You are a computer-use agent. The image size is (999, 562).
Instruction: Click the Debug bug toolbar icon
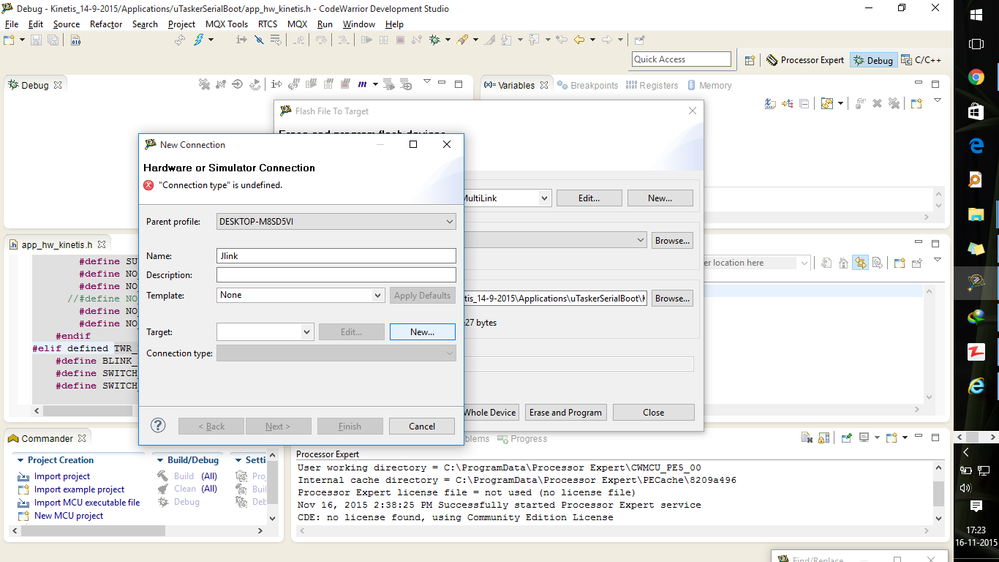[x=435, y=40]
